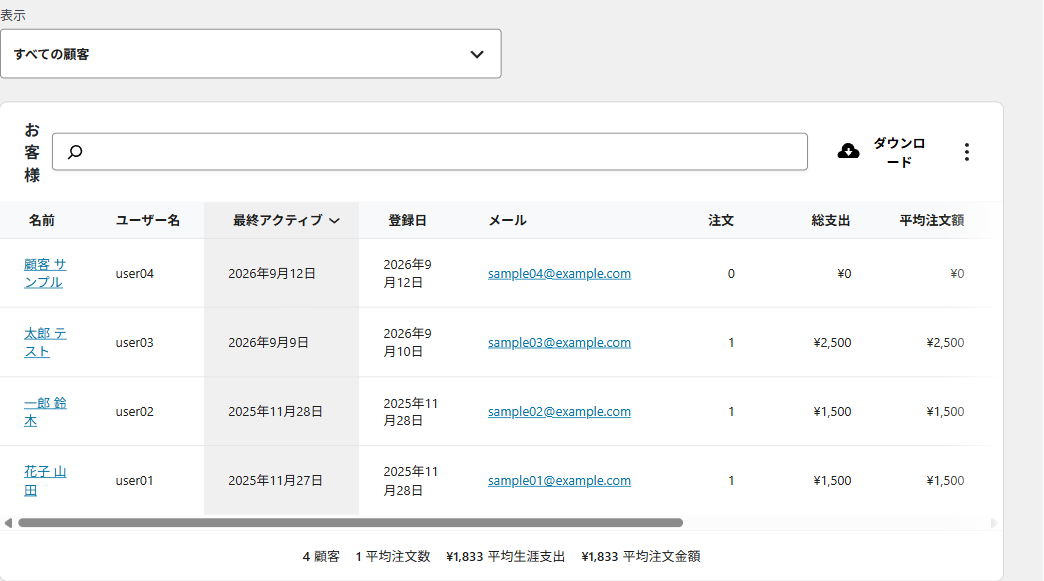Image resolution: width=1044 pixels, height=581 pixels.
Task: Click last active date 2025年11月28日
Action: coord(276,412)
